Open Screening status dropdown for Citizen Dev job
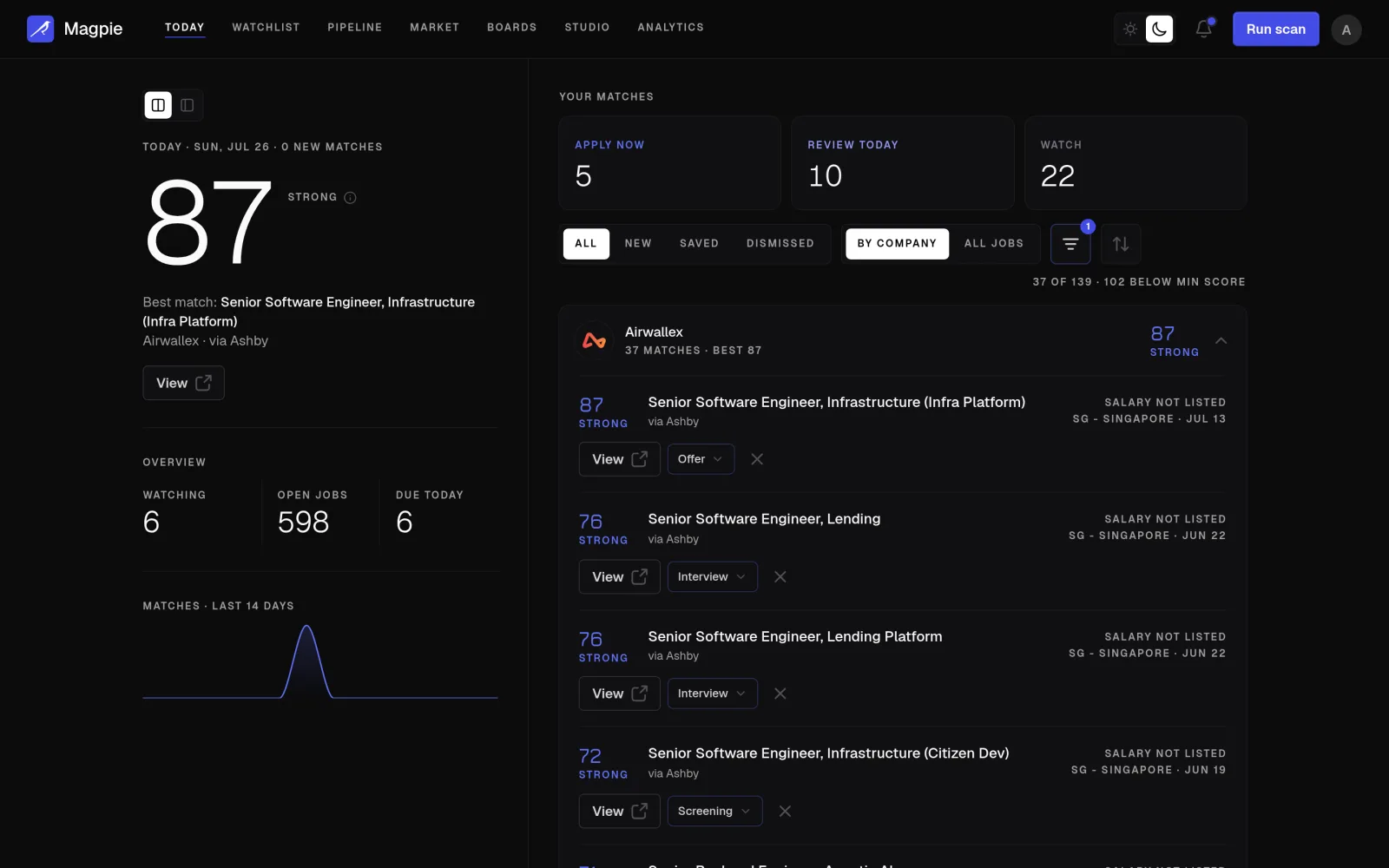Image resolution: width=1389 pixels, height=868 pixels. [x=714, y=811]
